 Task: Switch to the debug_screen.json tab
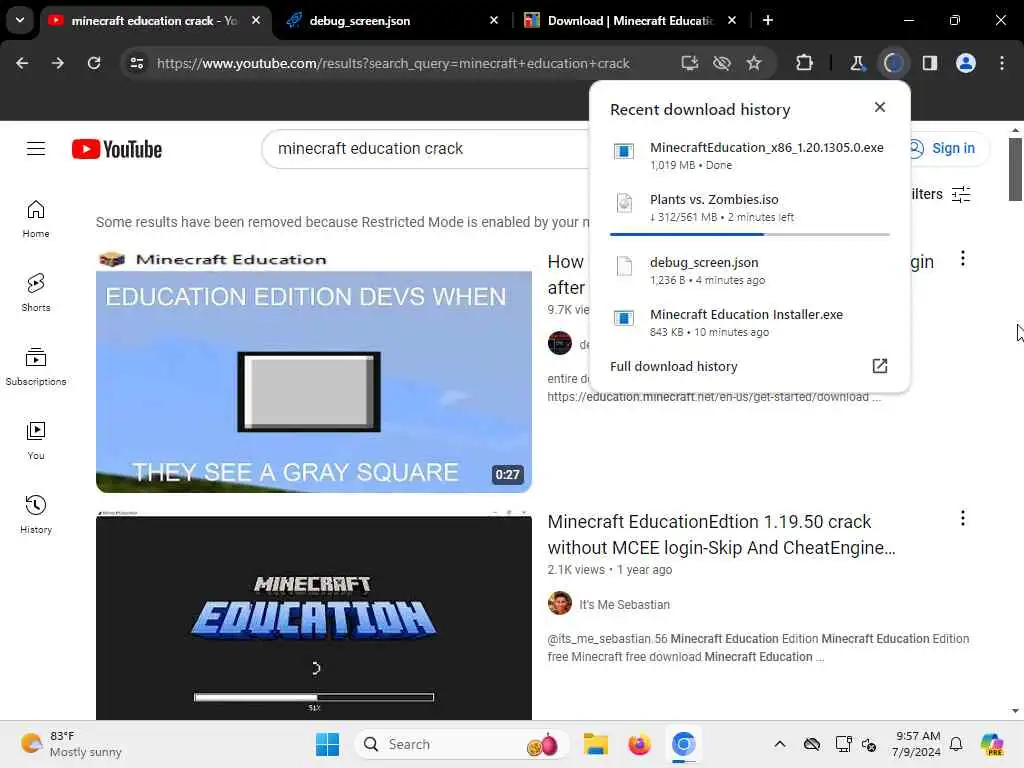coord(392,20)
